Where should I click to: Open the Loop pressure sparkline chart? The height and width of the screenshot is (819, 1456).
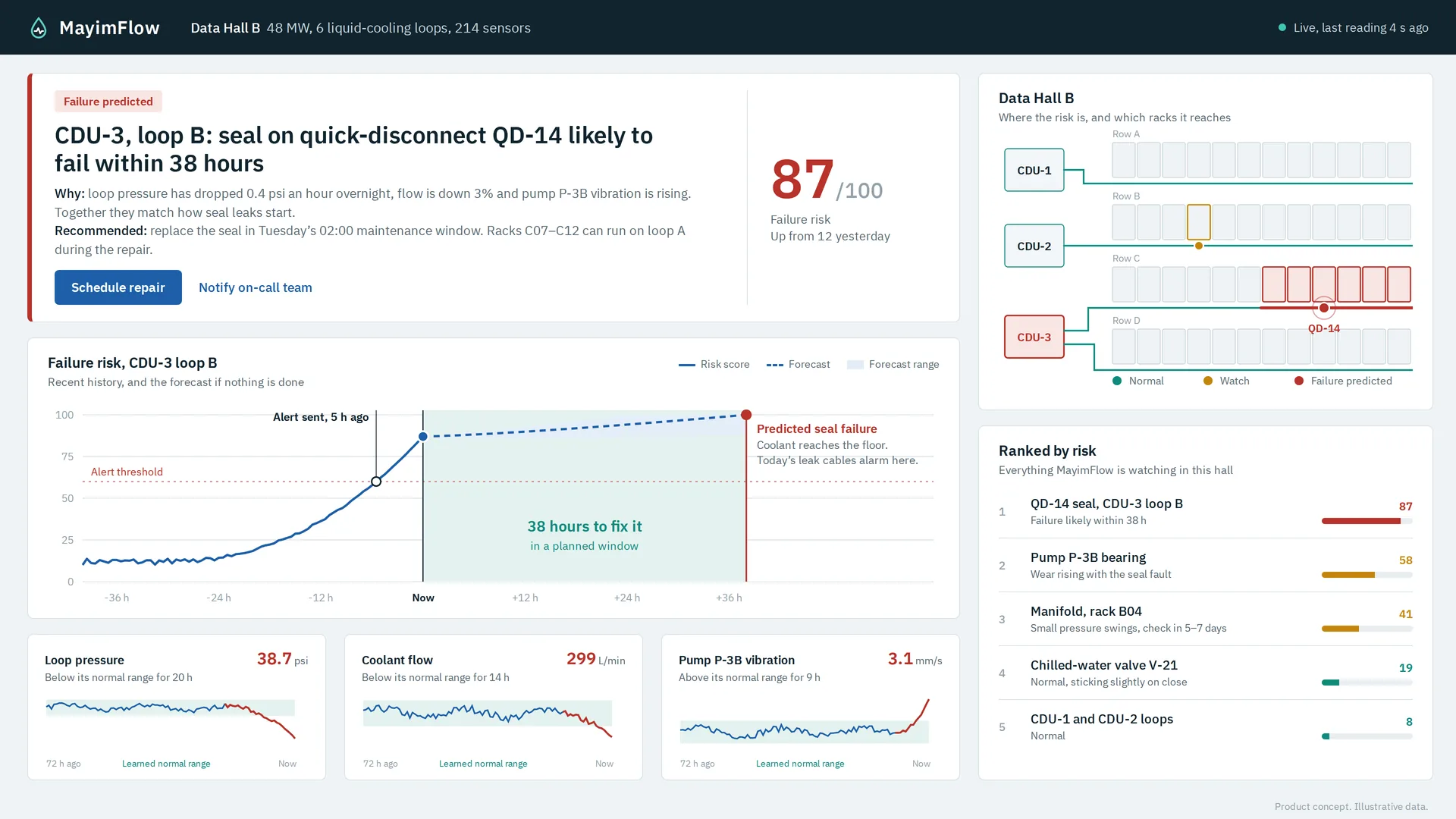point(171,718)
